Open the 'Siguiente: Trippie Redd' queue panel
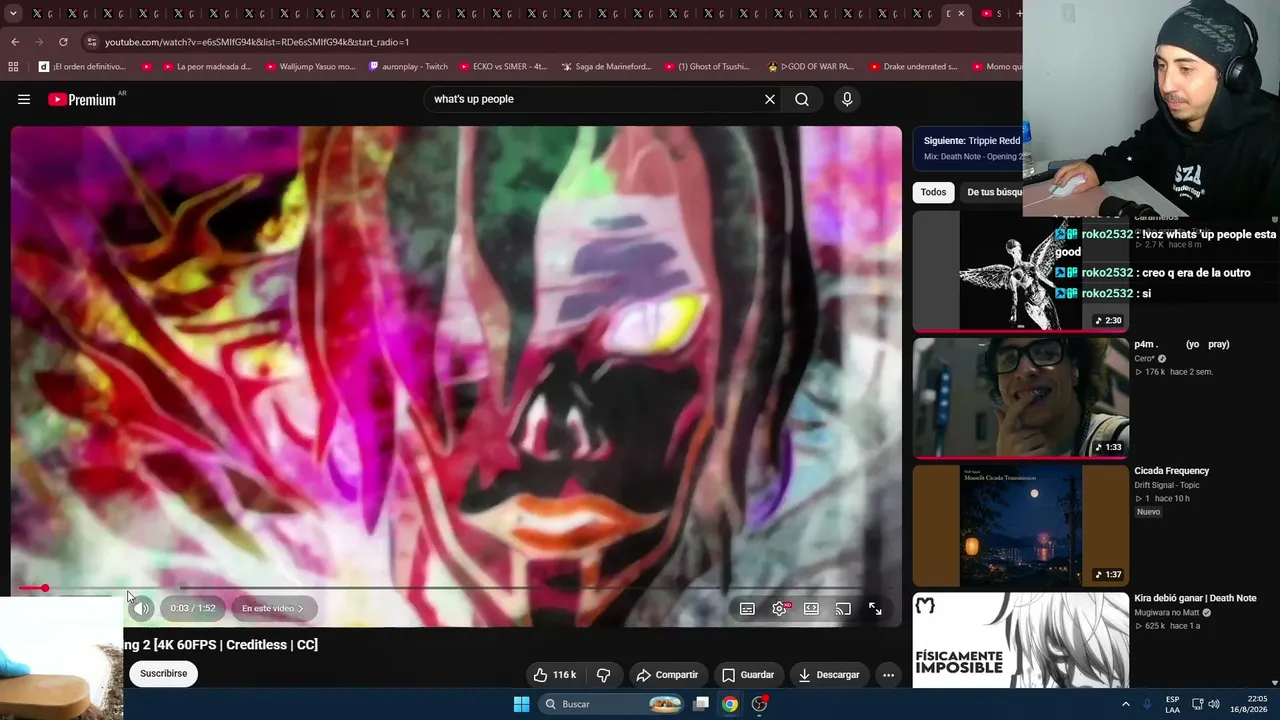Image resolution: width=1280 pixels, height=720 pixels. point(968,148)
